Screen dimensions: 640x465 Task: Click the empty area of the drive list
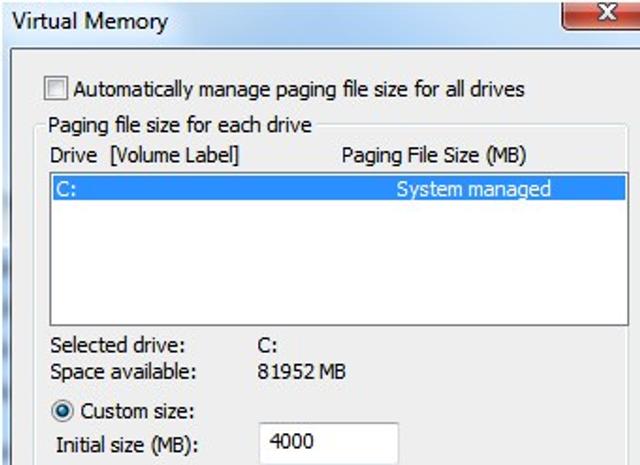pyautogui.click(x=339, y=262)
